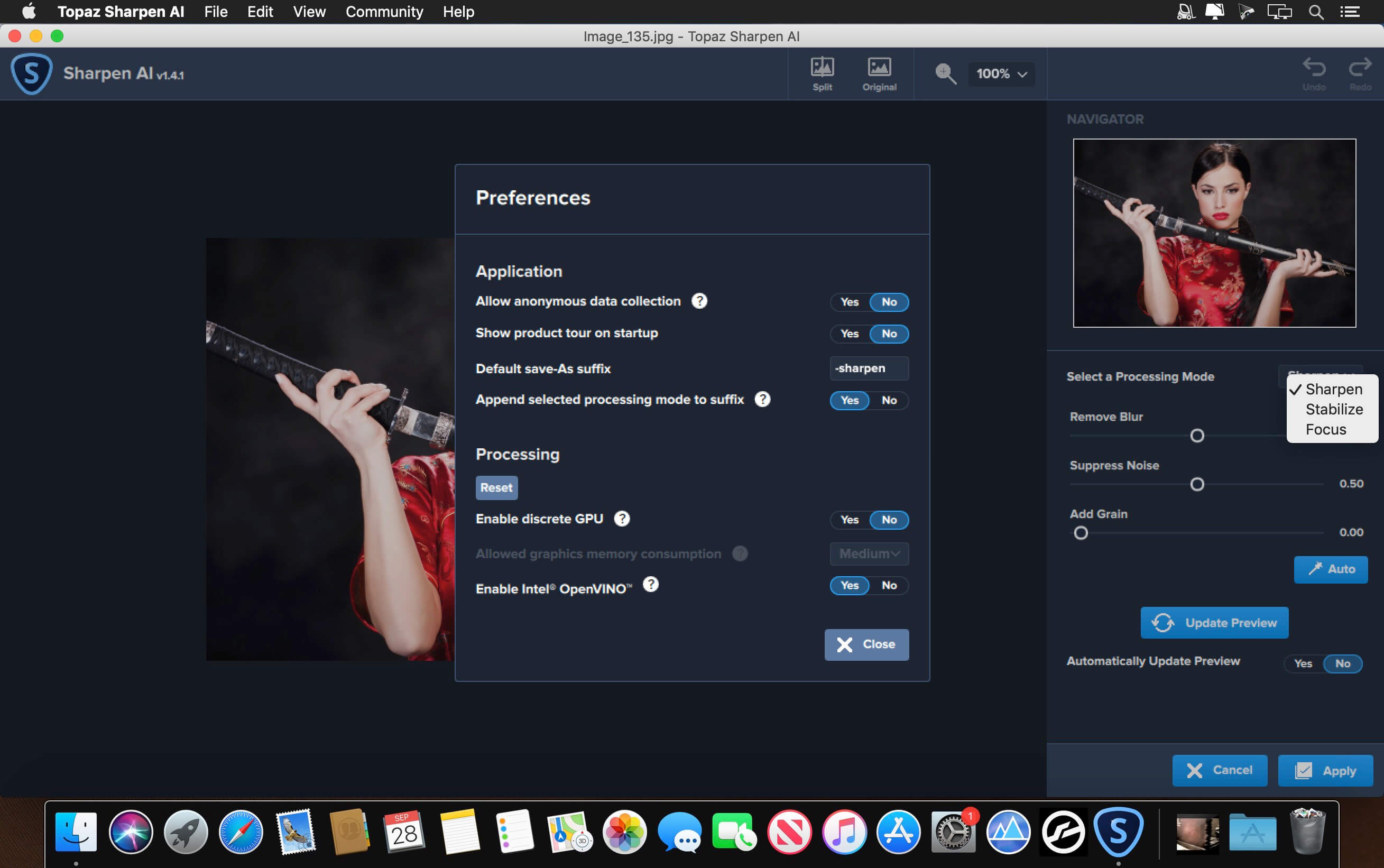Open the graphics memory Medium dropdown
The image size is (1384, 868).
coord(869,553)
